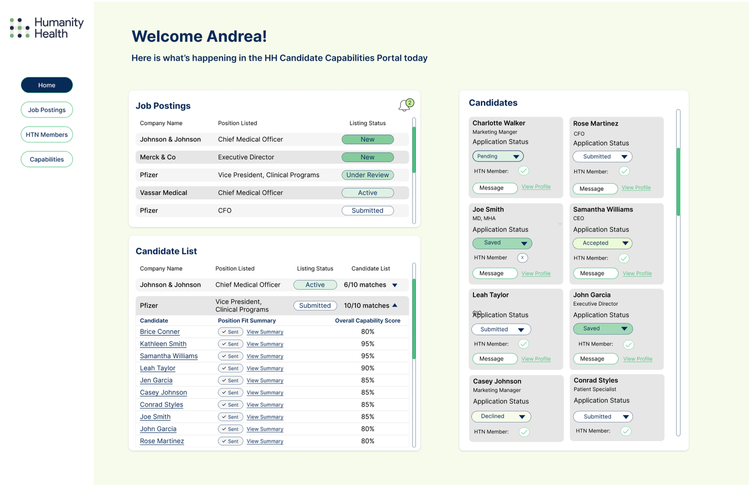Collapse the 10/10 matches list for Pfizer
Image resolution: width=750 pixels, height=485 pixels.
(395, 305)
